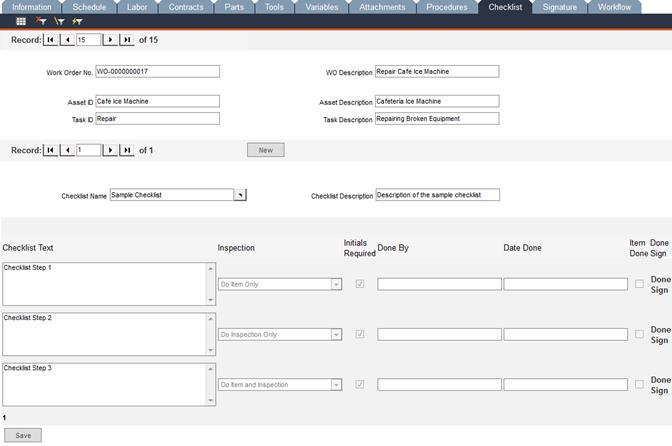Click the quick filter lightning icon
672x446 pixels.
(x=78, y=21)
